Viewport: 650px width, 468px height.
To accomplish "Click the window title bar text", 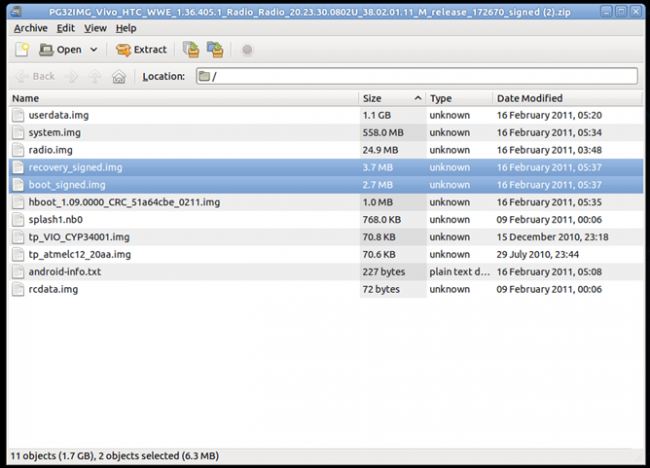I will point(309,12).
